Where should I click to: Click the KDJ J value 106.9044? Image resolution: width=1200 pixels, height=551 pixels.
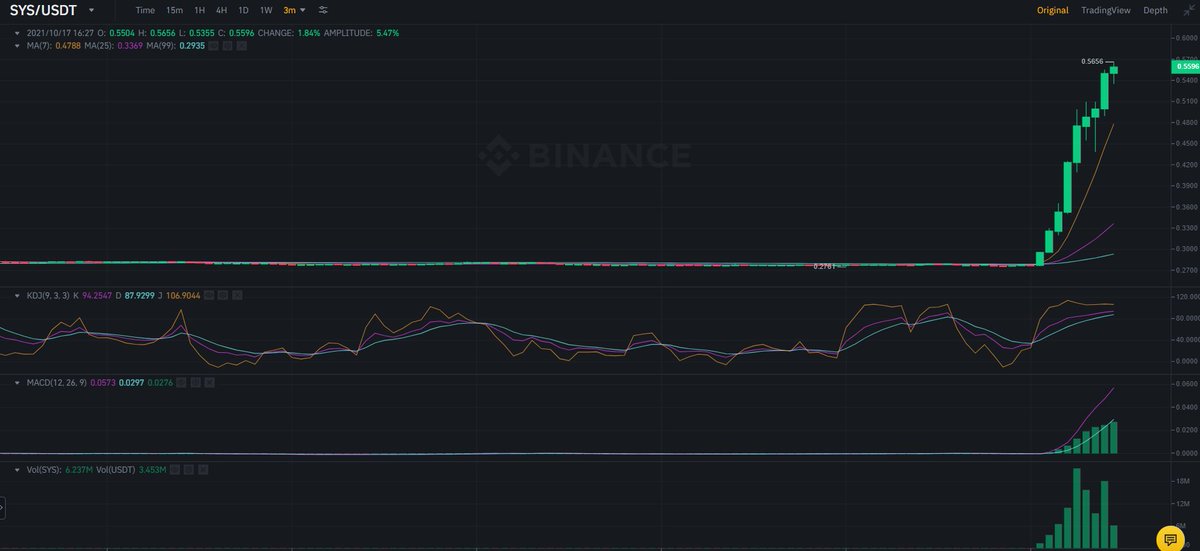[183, 295]
